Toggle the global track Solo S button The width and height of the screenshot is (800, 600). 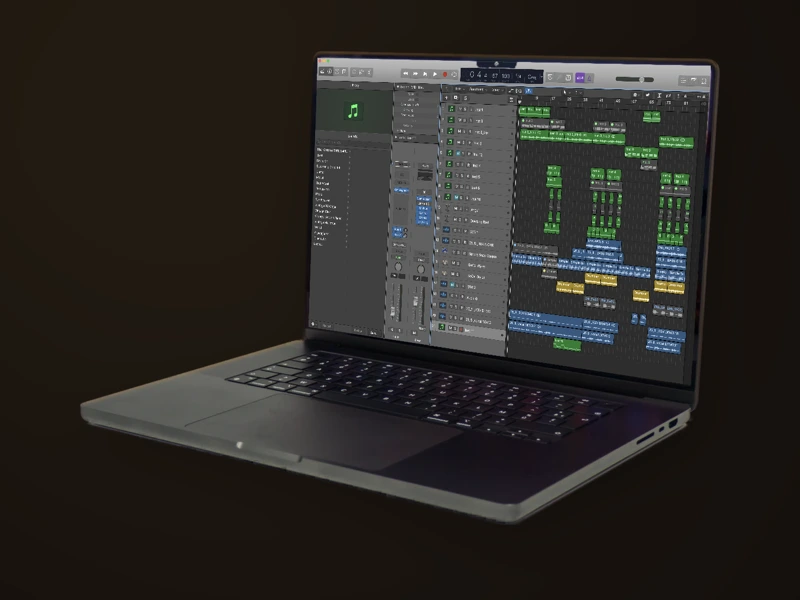point(466,98)
